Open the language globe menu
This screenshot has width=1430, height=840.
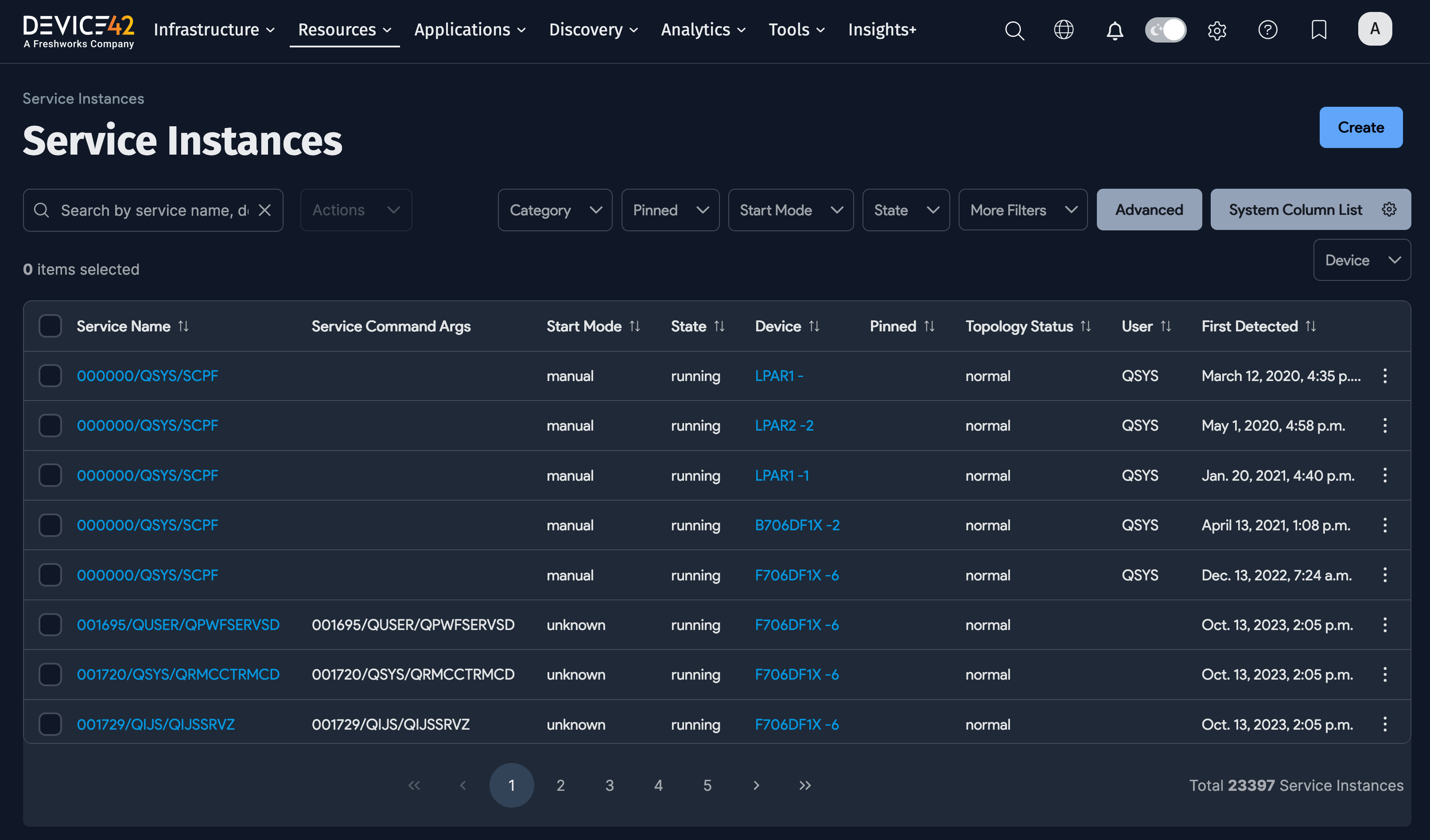[x=1064, y=31]
